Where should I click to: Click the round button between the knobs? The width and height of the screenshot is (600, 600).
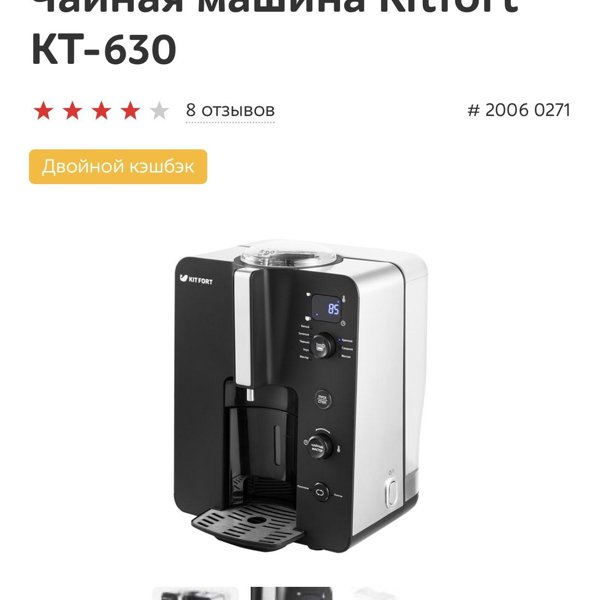[323, 399]
